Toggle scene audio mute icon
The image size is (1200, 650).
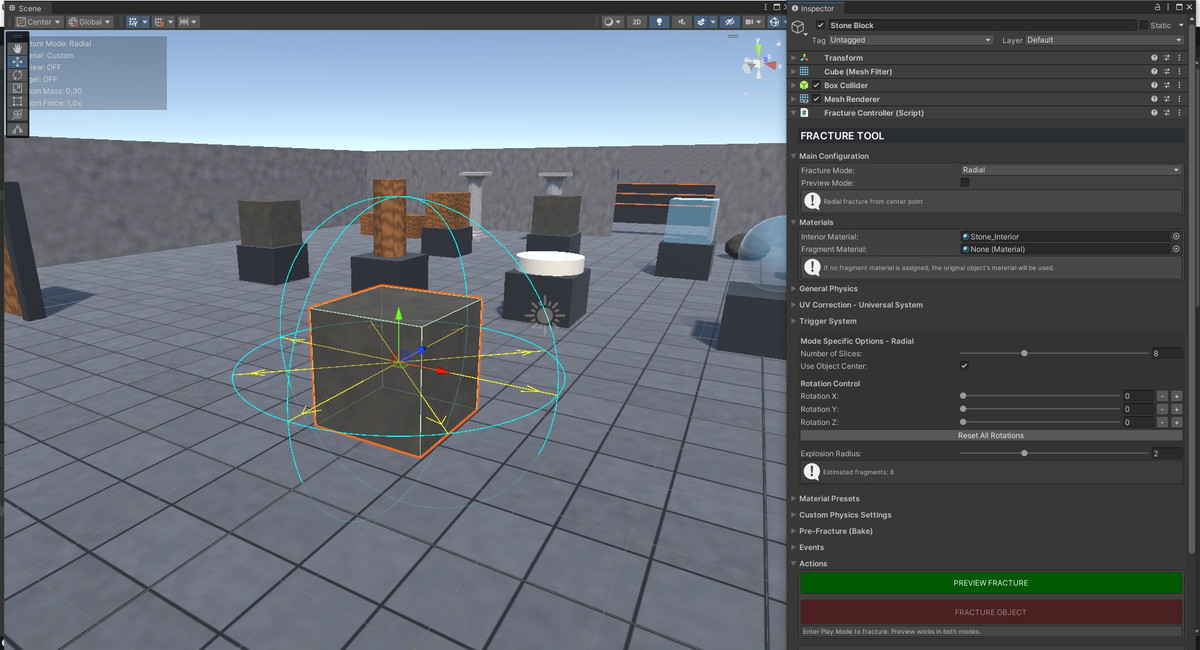point(682,21)
